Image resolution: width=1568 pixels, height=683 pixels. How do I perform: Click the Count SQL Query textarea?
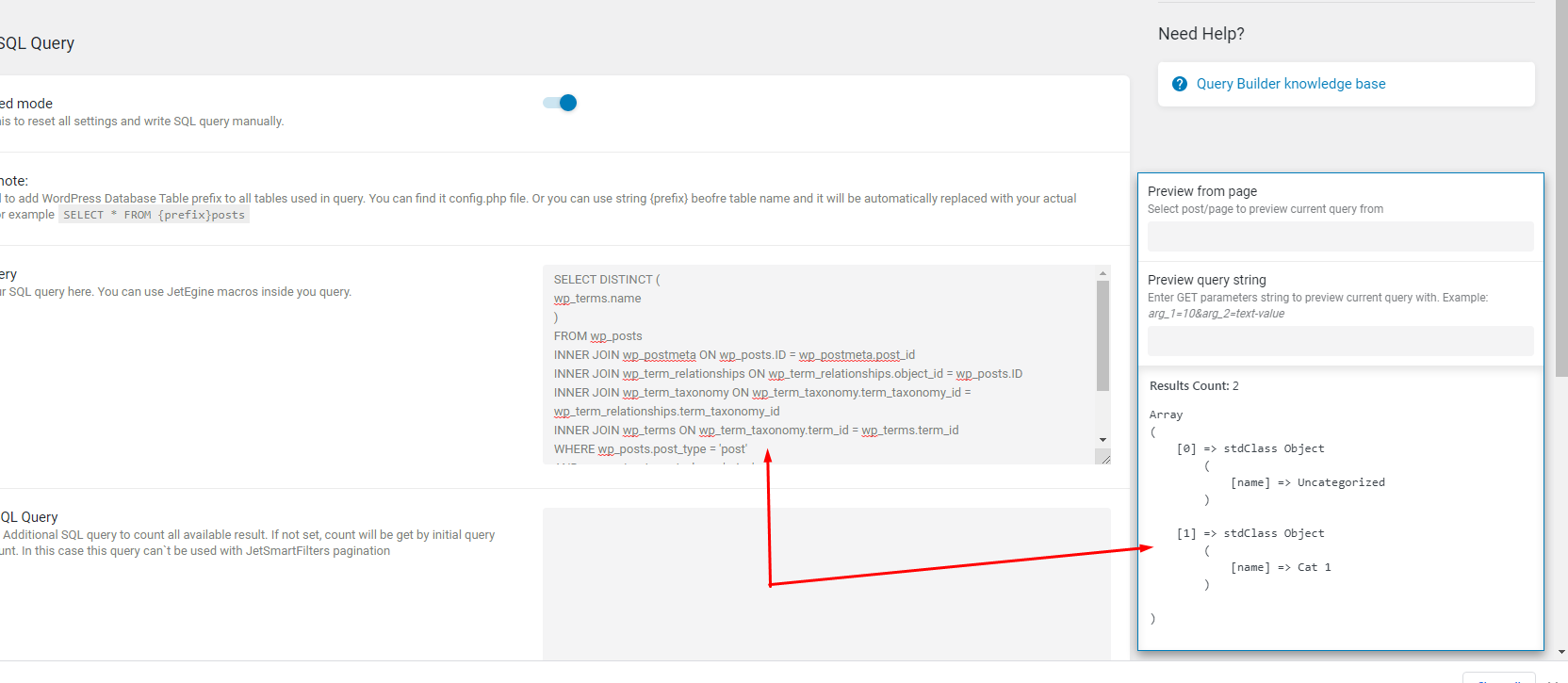point(826,584)
